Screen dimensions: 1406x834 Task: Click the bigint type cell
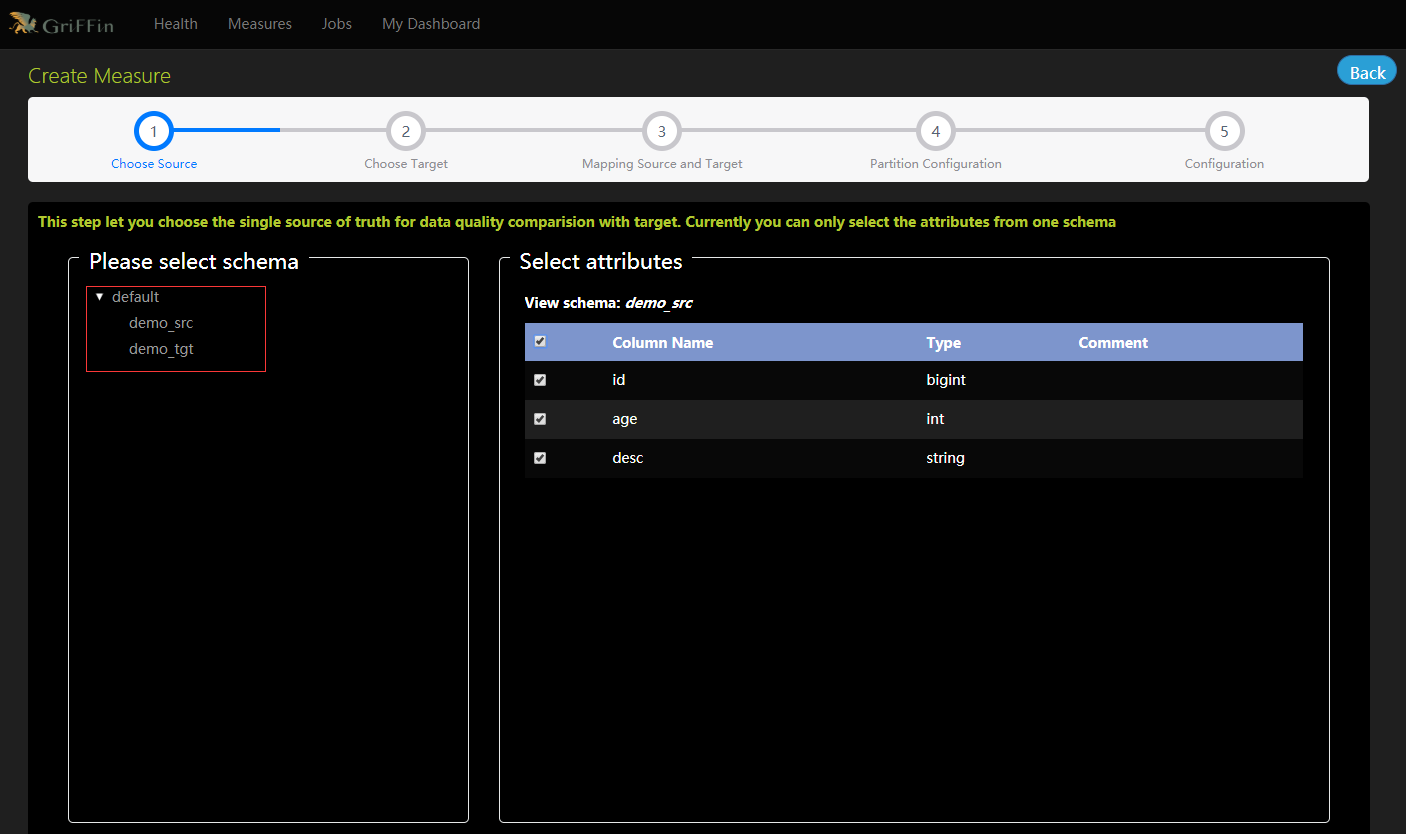(946, 380)
